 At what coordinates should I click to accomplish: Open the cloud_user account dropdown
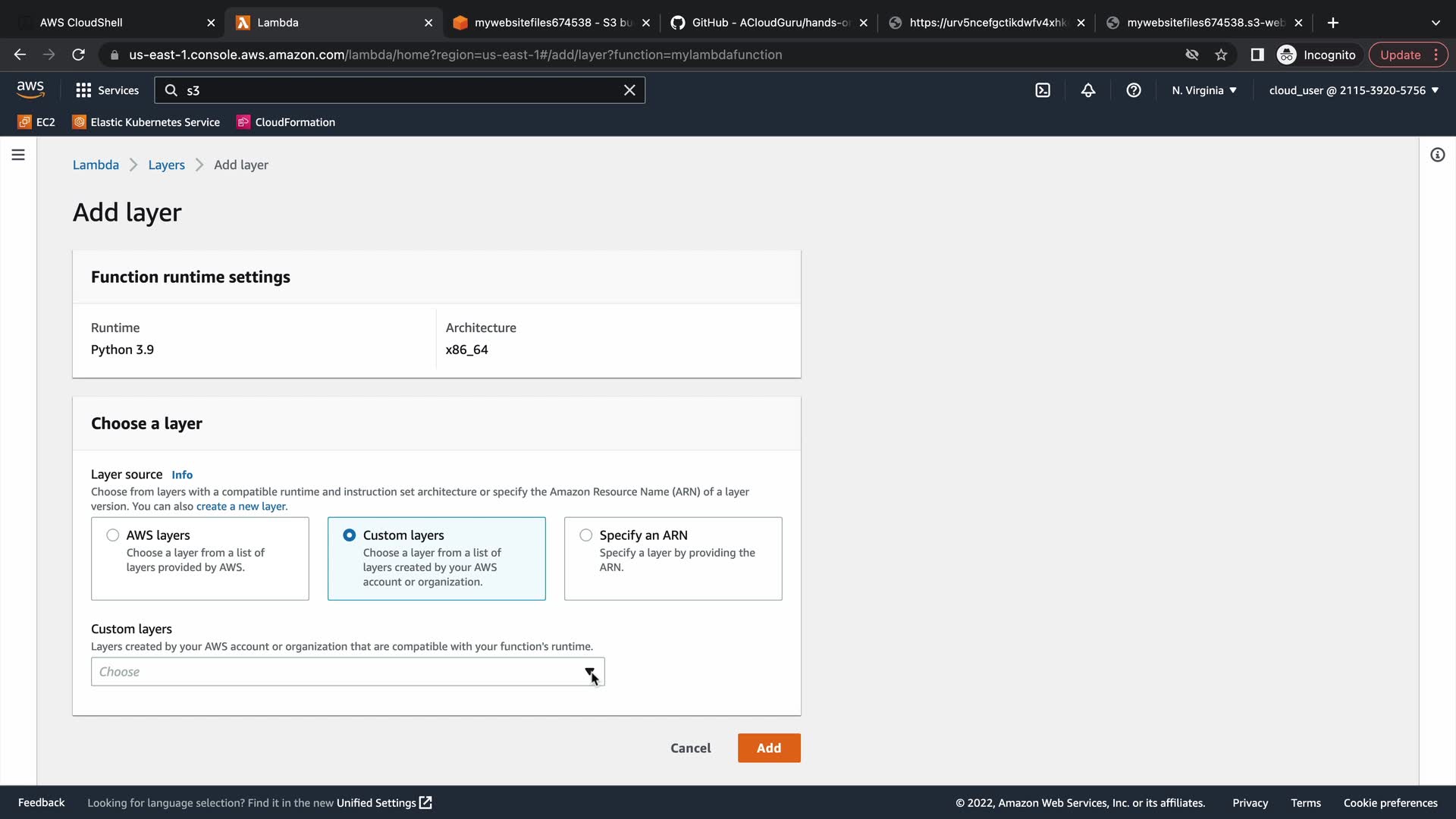point(1354,90)
